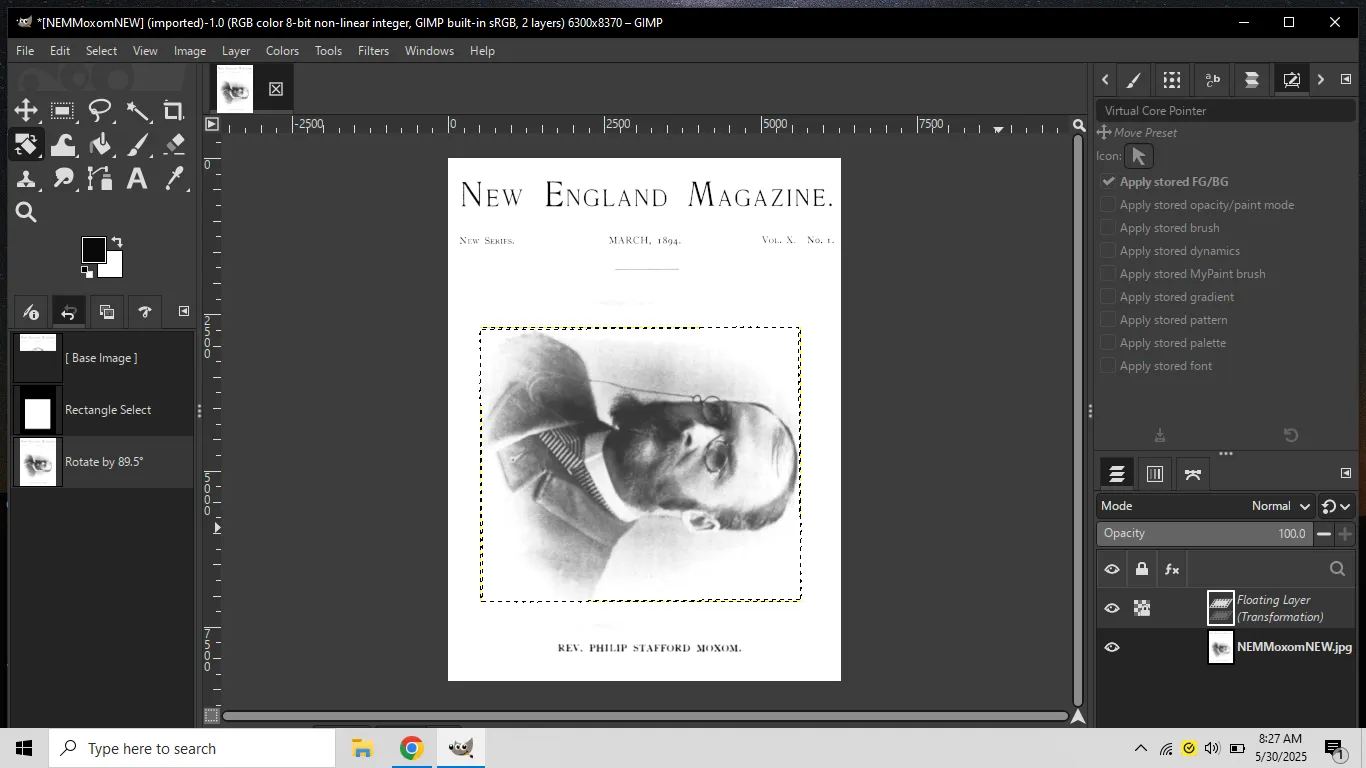Viewport: 1366px width, 768px height.
Task: Click the Base Image history entry
Action: pyautogui.click(x=103, y=357)
